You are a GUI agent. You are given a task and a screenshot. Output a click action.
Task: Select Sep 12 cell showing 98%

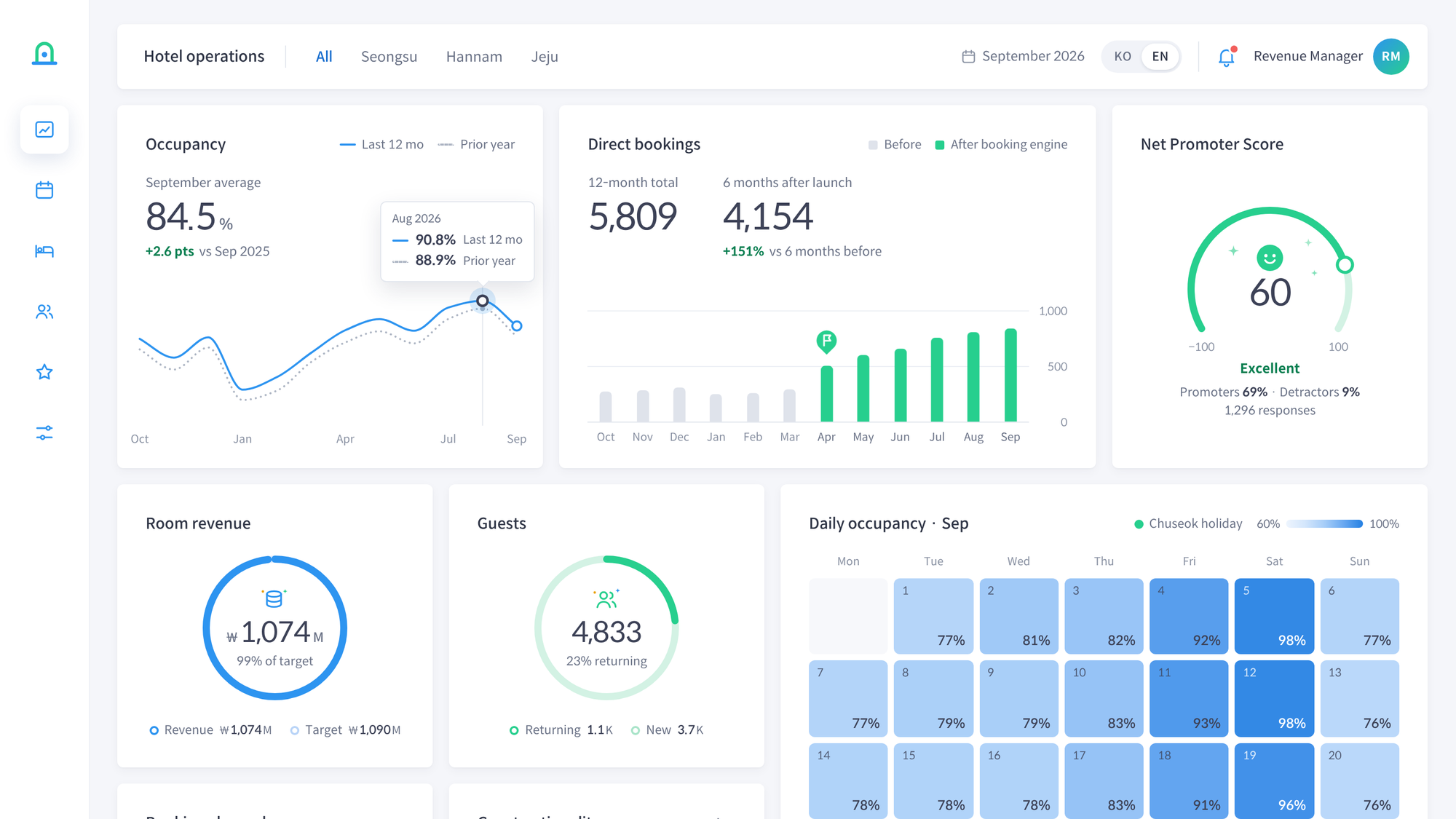point(1274,698)
